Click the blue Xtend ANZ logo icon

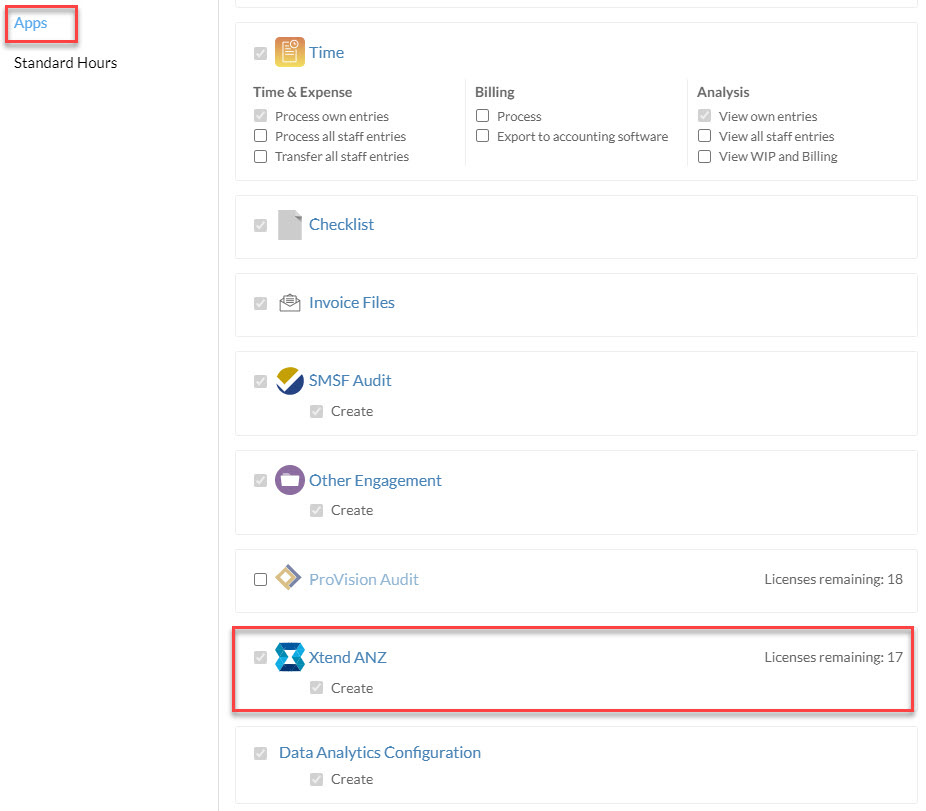(x=289, y=657)
